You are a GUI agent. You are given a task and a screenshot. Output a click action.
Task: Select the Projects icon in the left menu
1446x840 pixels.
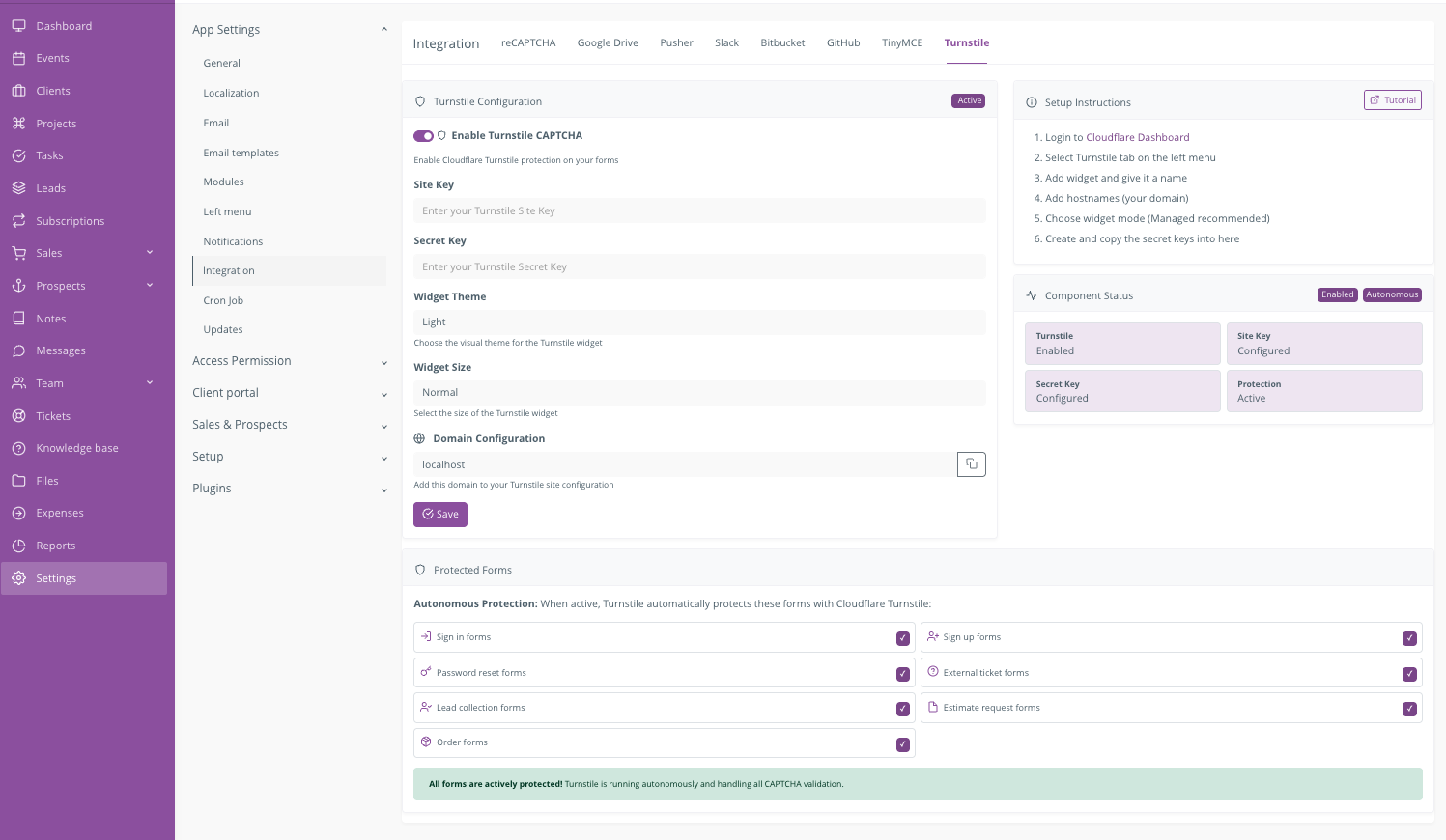[x=19, y=123]
